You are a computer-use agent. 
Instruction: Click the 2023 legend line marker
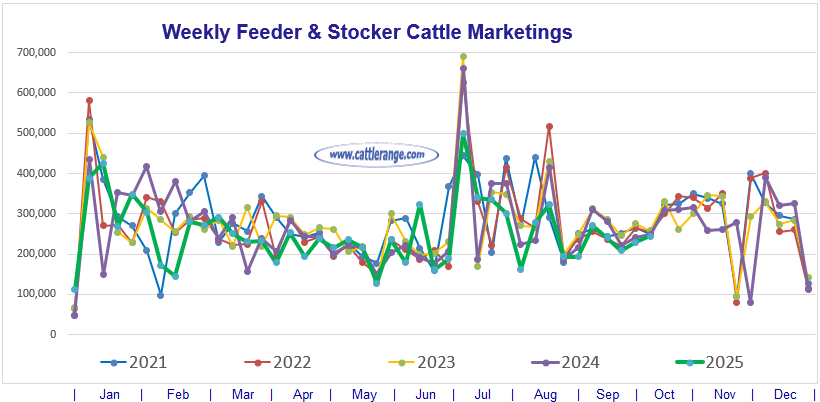(x=404, y=362)
